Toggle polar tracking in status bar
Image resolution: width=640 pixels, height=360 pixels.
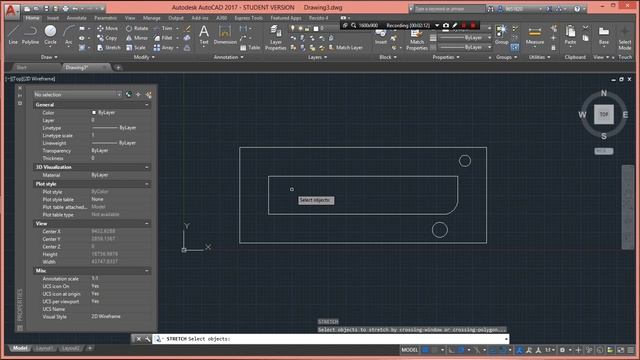(x=461, y=350)
